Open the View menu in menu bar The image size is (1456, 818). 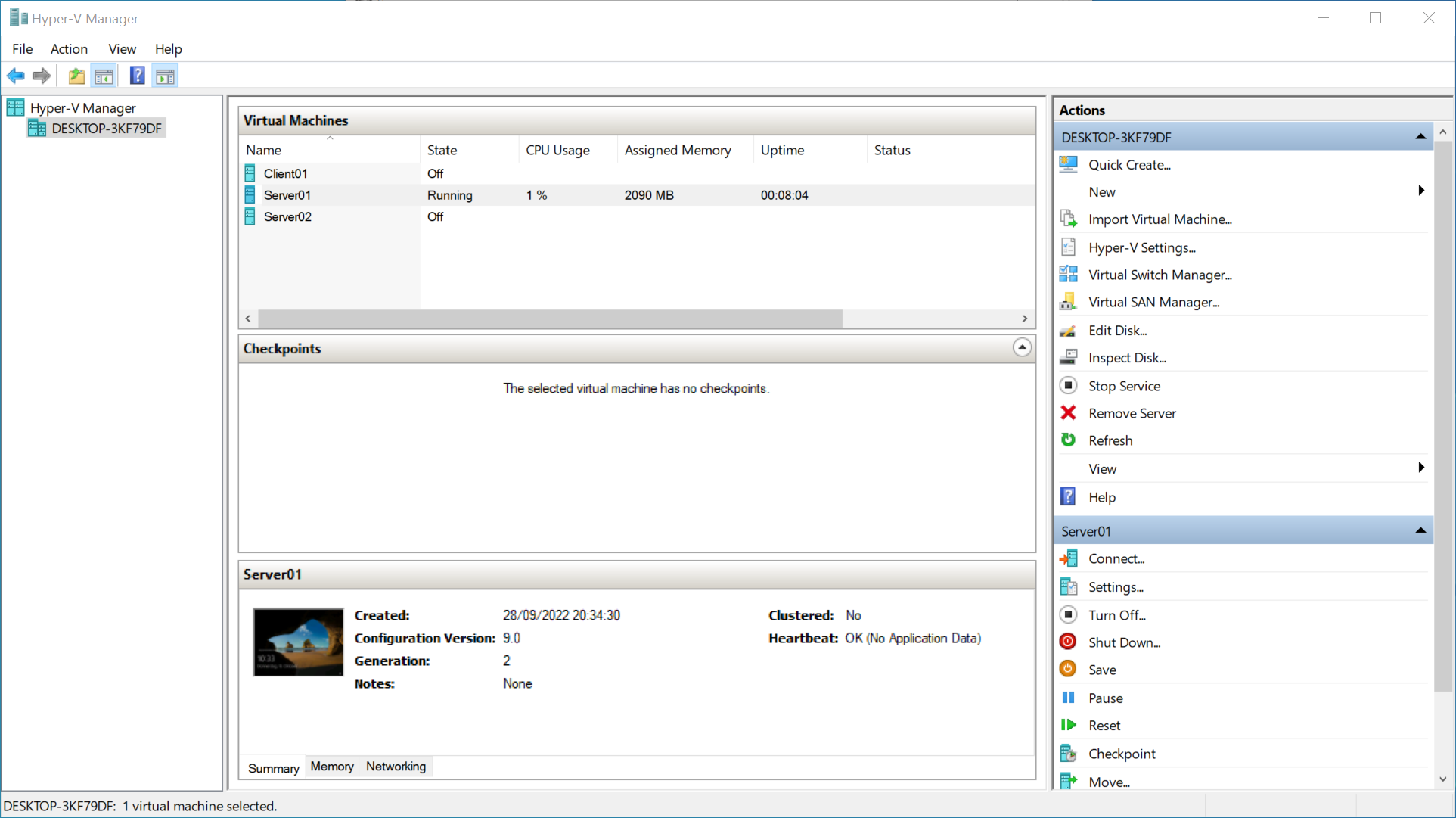(122, 48)
